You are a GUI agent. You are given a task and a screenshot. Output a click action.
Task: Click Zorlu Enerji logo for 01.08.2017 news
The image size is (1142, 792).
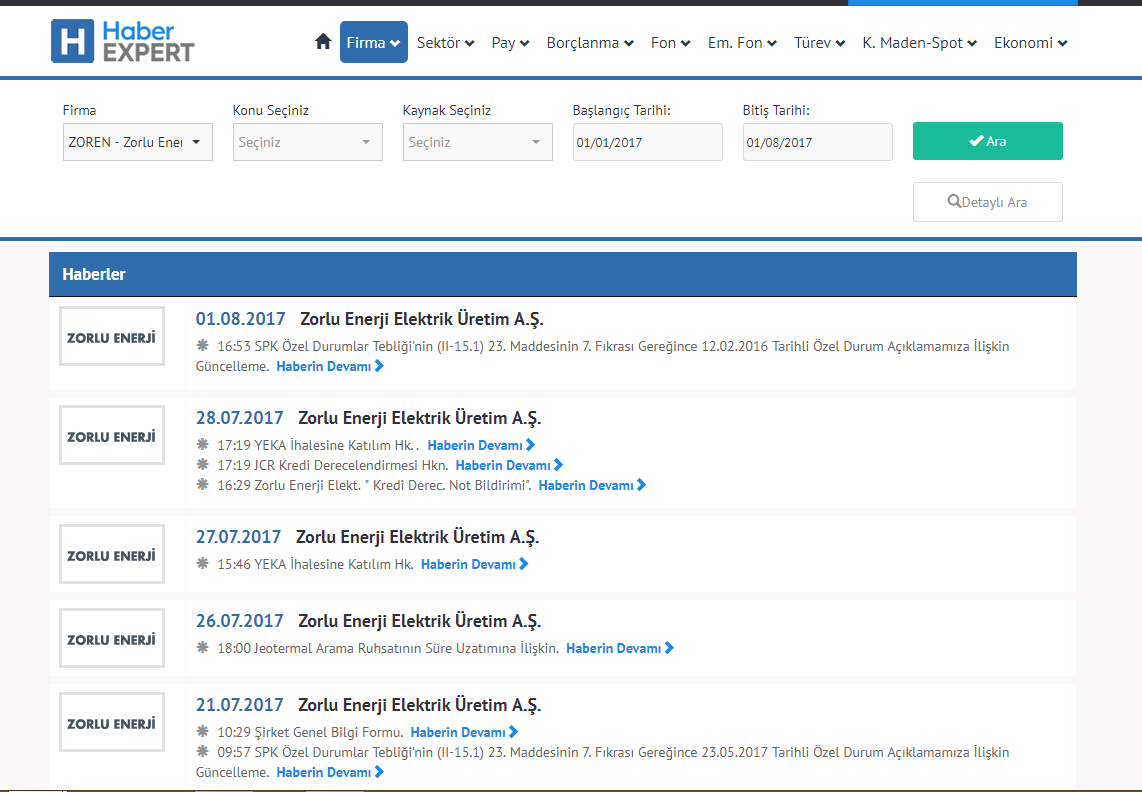click(x=112, y=337)
